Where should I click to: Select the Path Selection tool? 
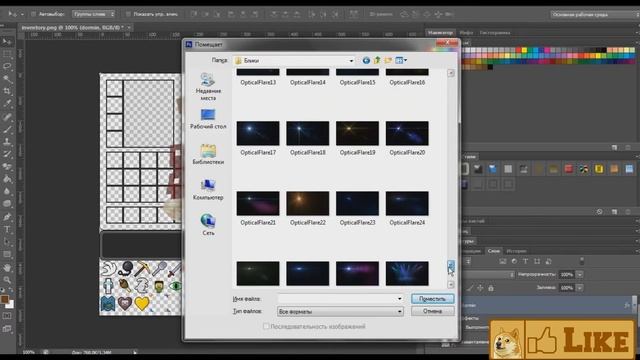tap(7, 242)
